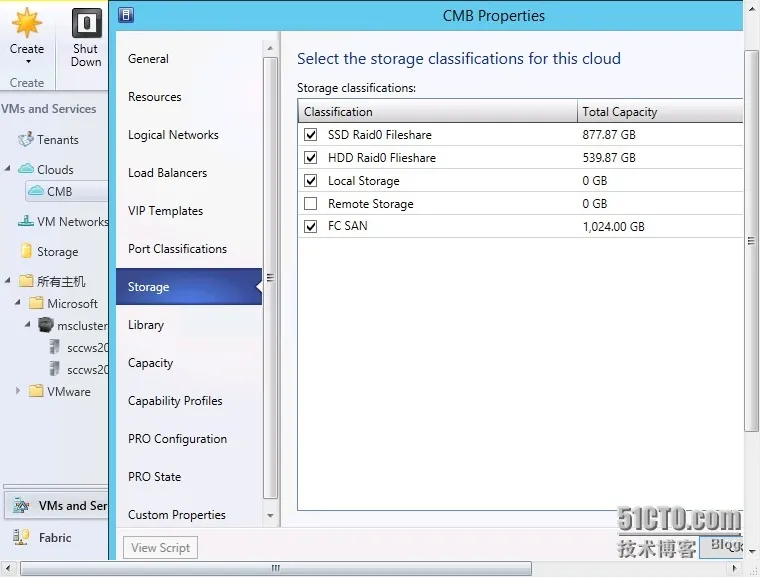Click the right-edge vertical scrollbar thumb
The image size is (760, 577).
point(751,240)
